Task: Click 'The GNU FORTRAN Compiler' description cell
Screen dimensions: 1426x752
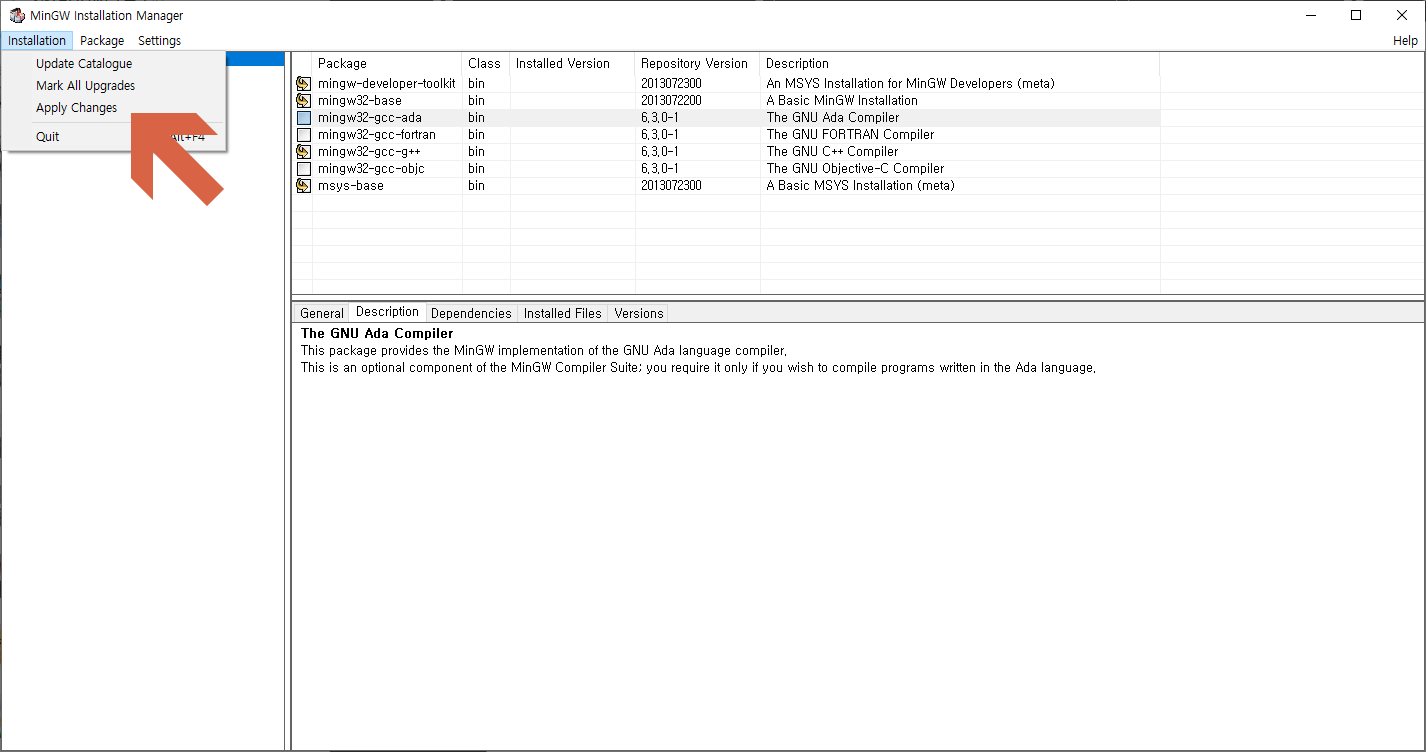Action: coord(850,135)
